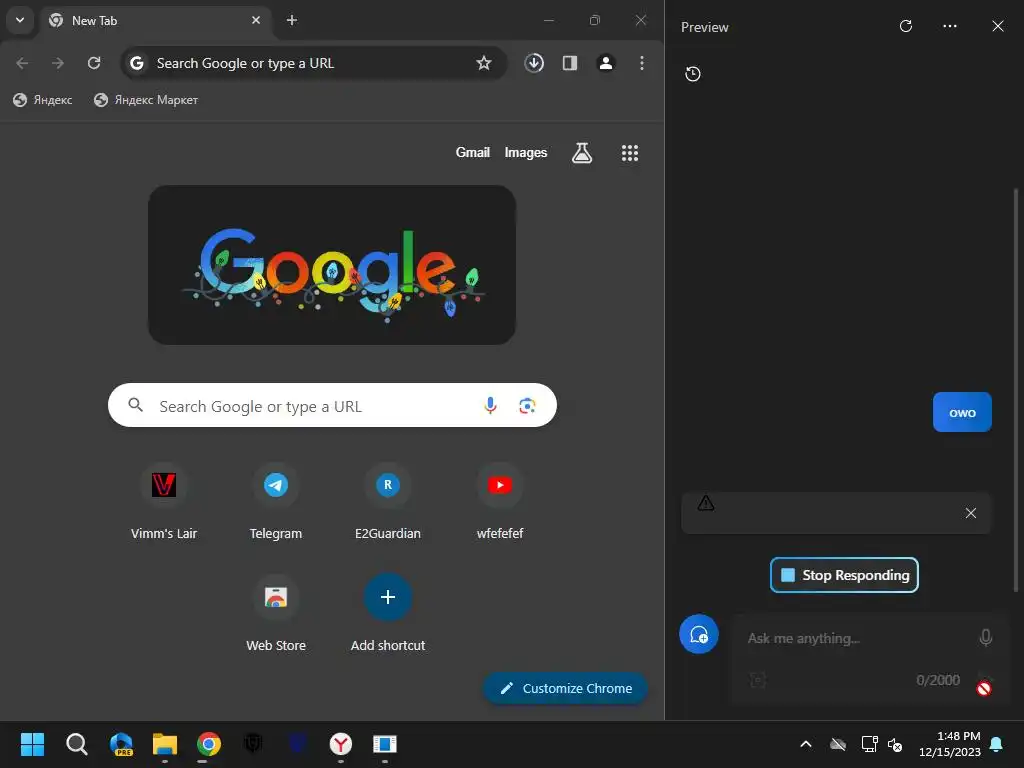Open the tab search dropdown arrow
Viewport: 1024px width, 768px height.
(20, 20)
